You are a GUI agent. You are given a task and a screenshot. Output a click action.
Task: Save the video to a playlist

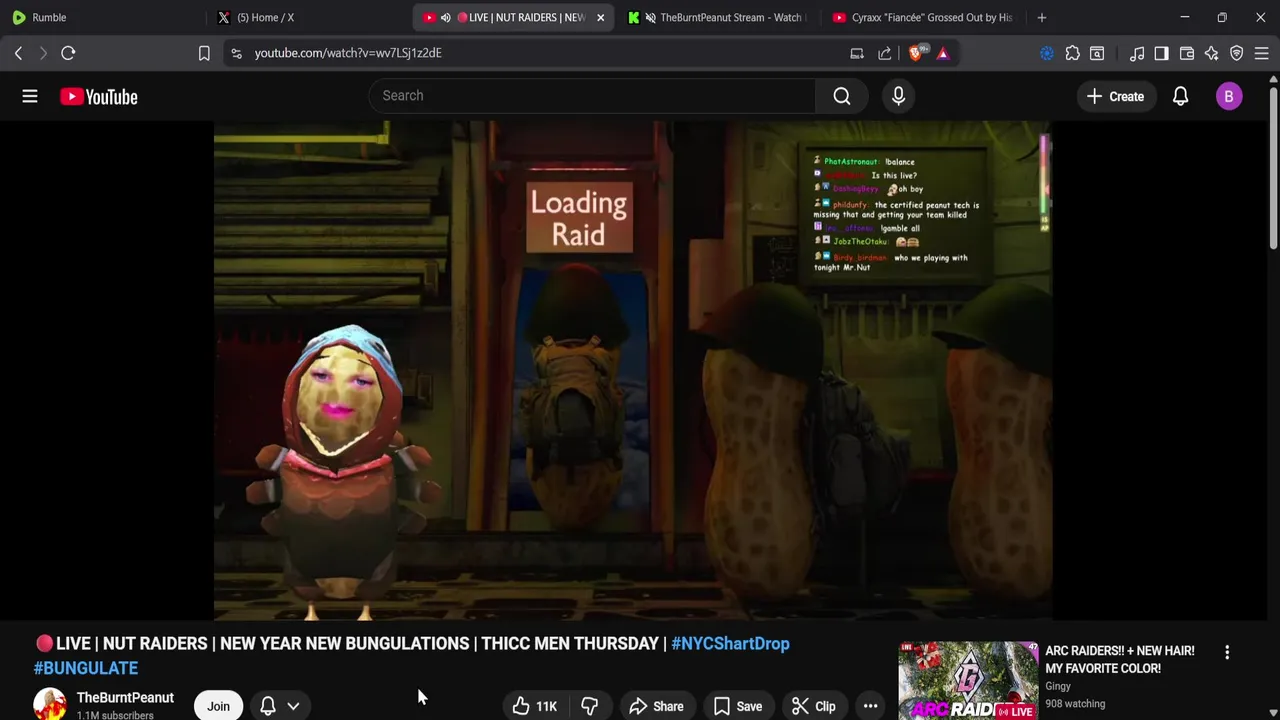738,706
